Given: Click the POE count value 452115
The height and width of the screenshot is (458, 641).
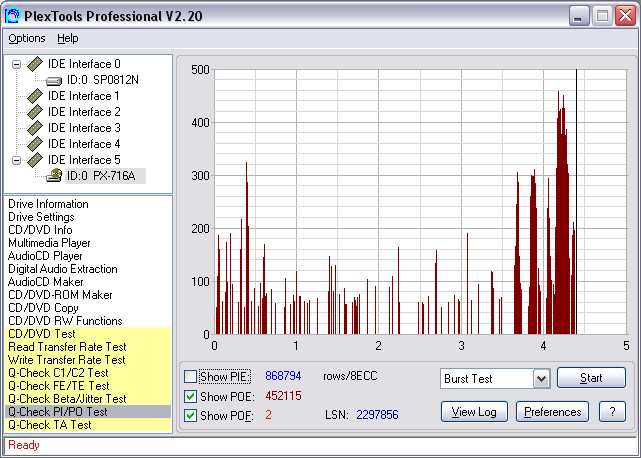Looking at the screenshot, I should pyautogui.click(x=283, y=396).
